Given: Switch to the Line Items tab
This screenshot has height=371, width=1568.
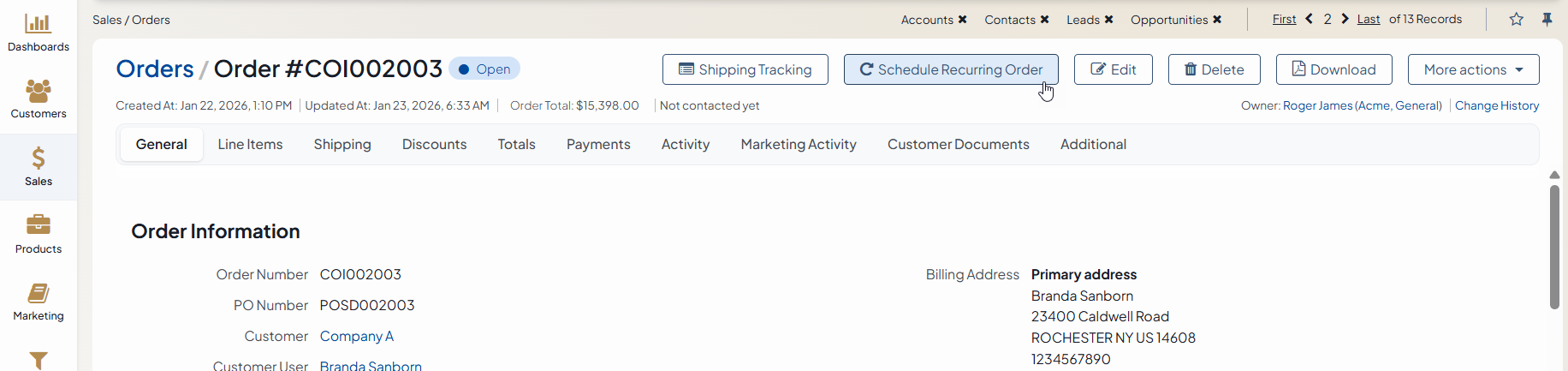Looking at the screenshot, I should click(250, 144).
